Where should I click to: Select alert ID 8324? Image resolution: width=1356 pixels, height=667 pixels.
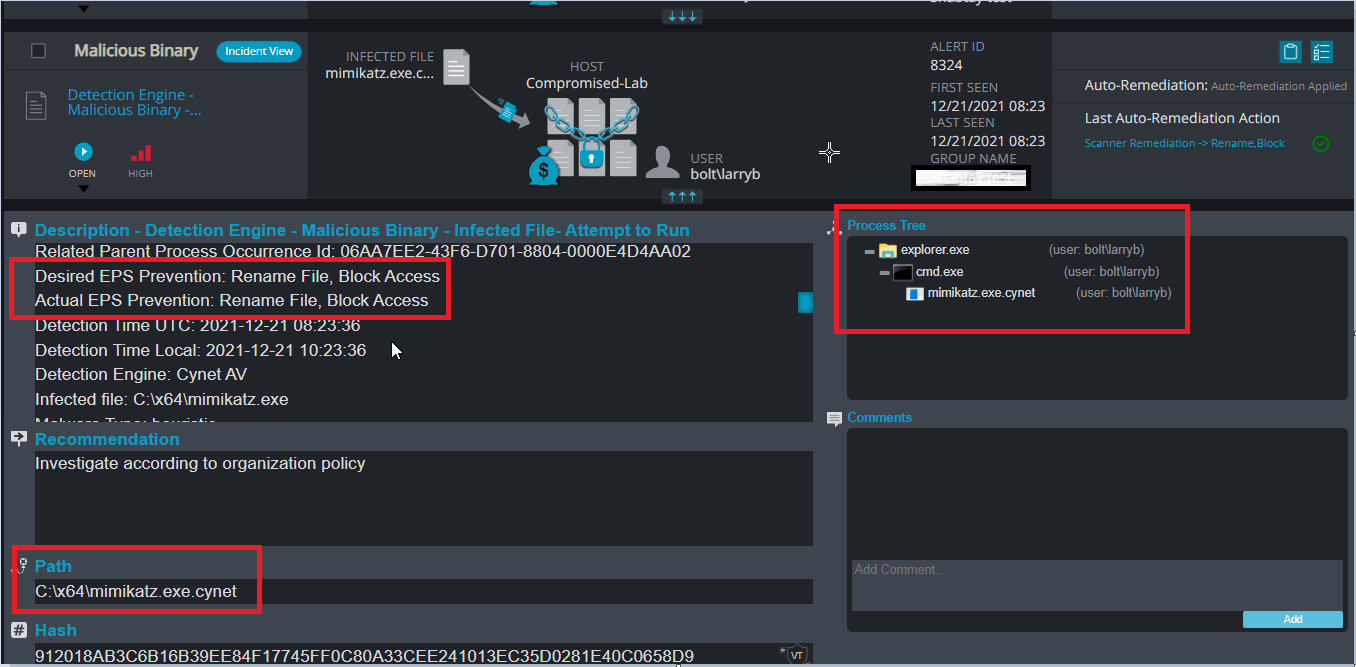point(946,65)
